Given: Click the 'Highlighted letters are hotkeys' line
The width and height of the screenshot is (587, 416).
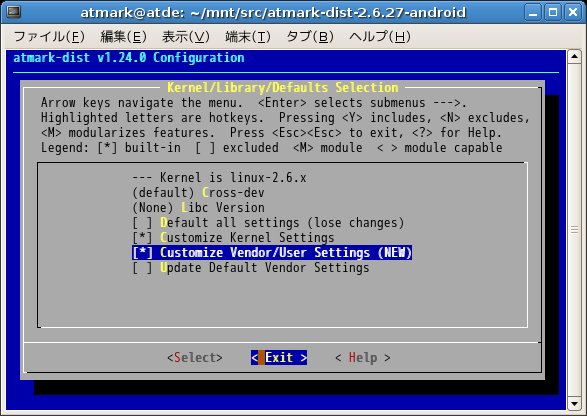Looking at the screenshot, I should [x=285, y=118].
